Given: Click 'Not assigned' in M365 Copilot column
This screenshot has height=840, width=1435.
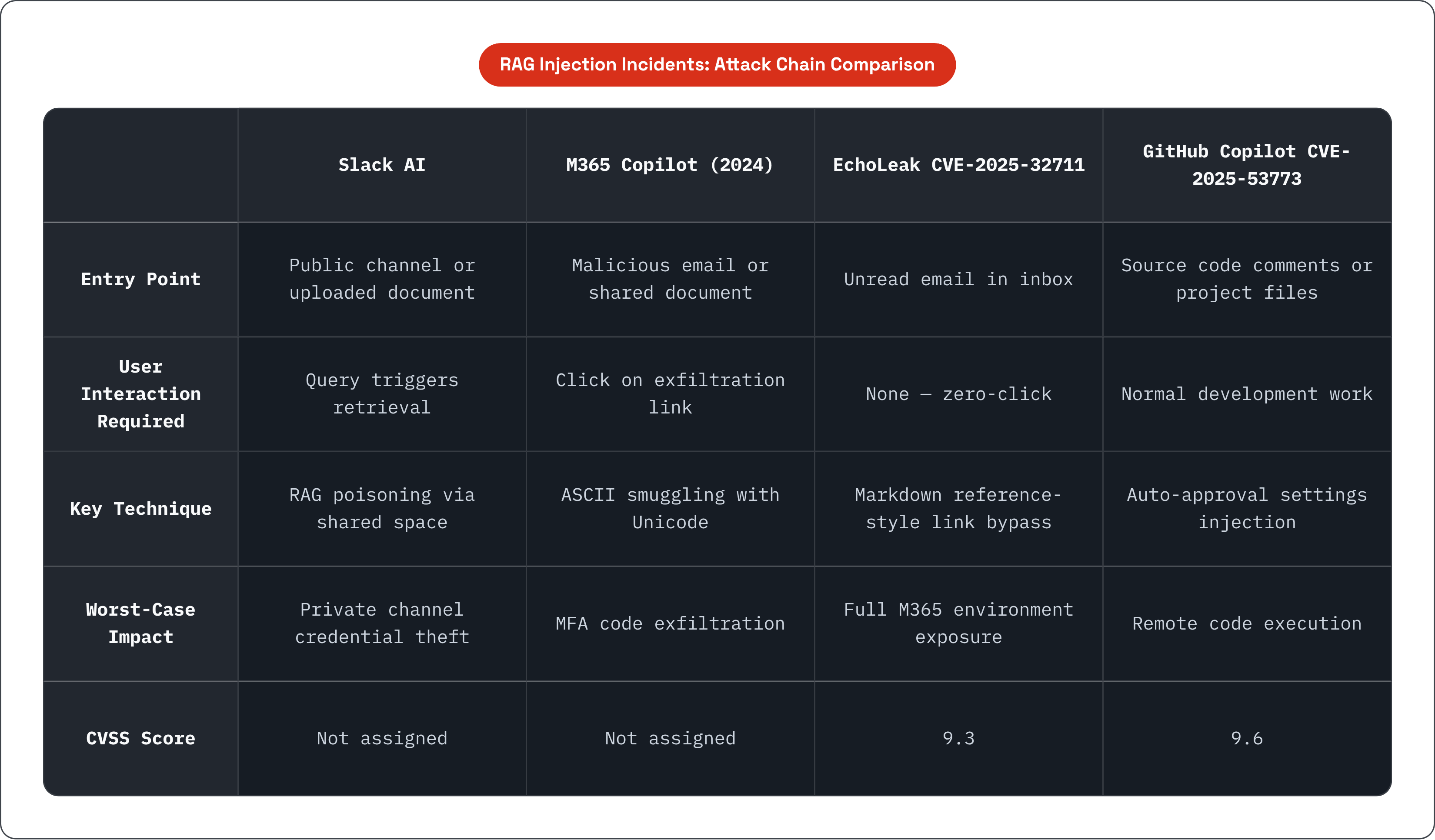Looking at the screenshot, I should click(x=670, y=739).
